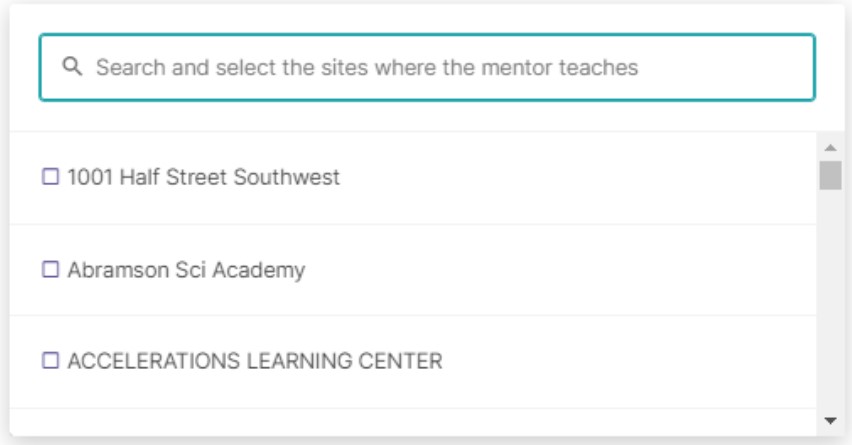
Task: Tick the Abramson Sci Academy checkbox
Action: click(x=51, y=269)
